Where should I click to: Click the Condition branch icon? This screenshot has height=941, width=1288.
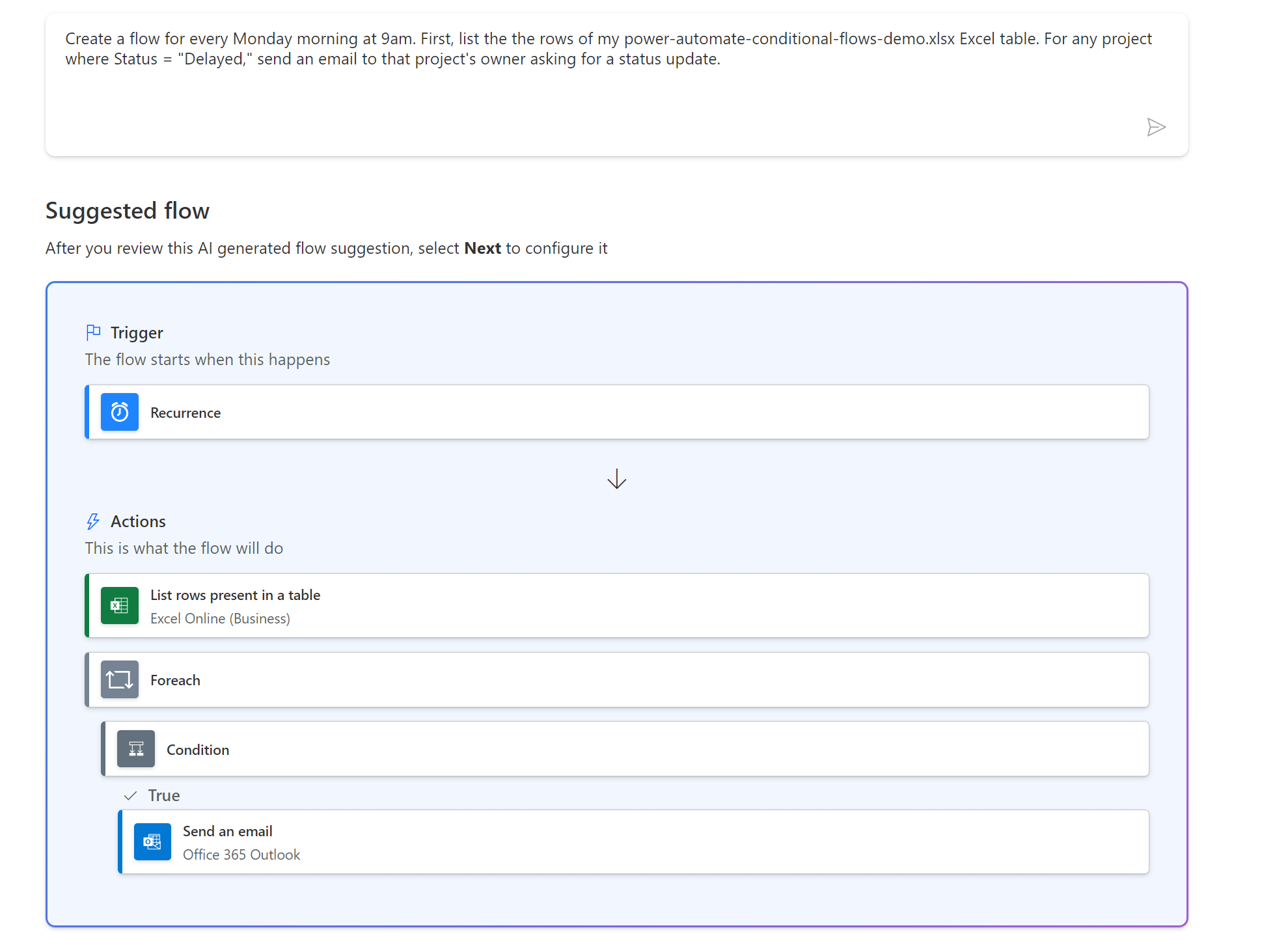click(136, 749)
